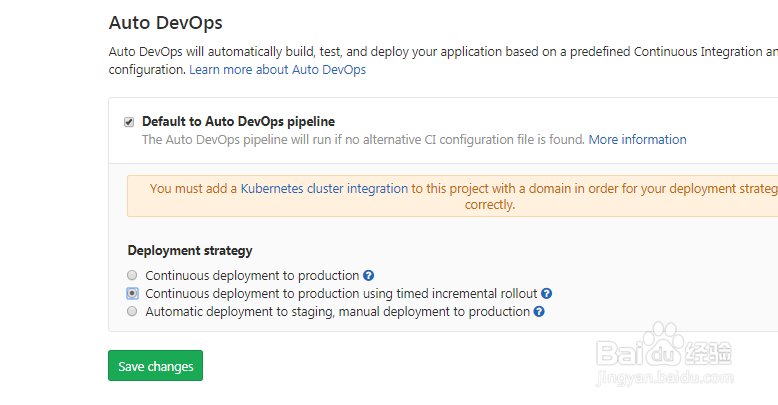Open help icon for timed incremental rollout
778x405 pixels.
click(546, 294)
